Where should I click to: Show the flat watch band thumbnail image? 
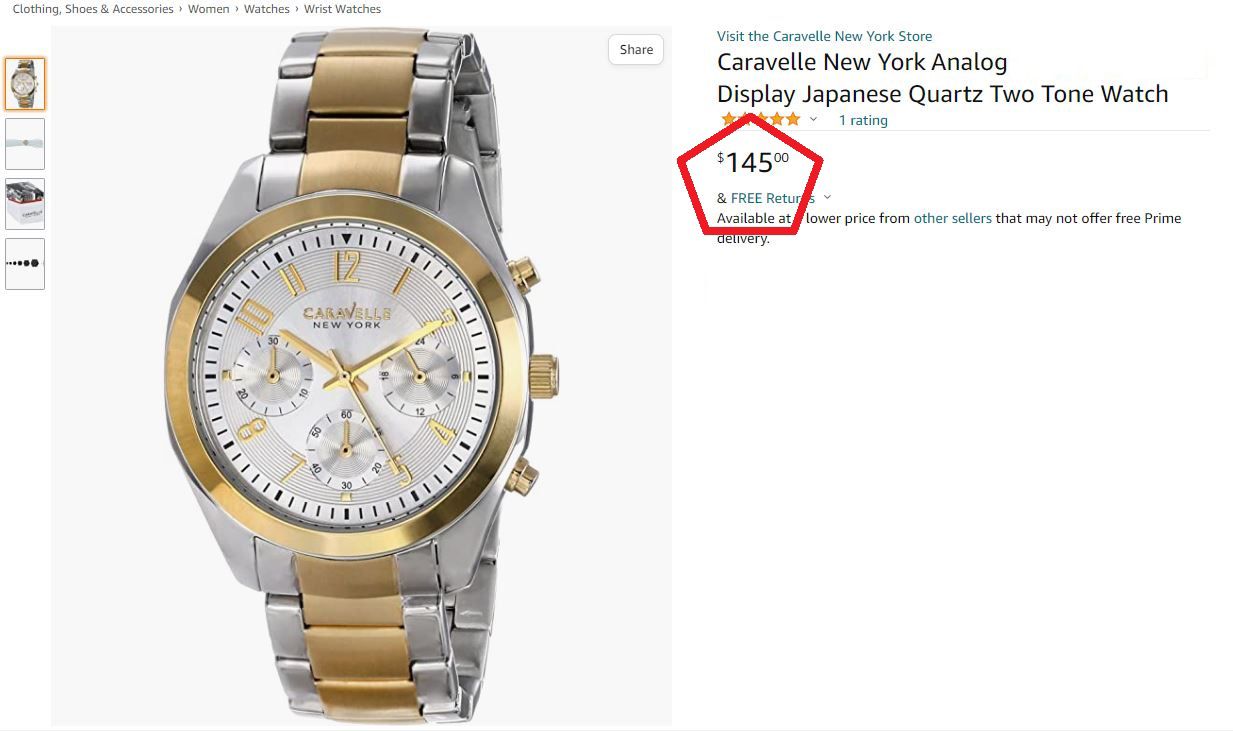(x=25, y=144)
